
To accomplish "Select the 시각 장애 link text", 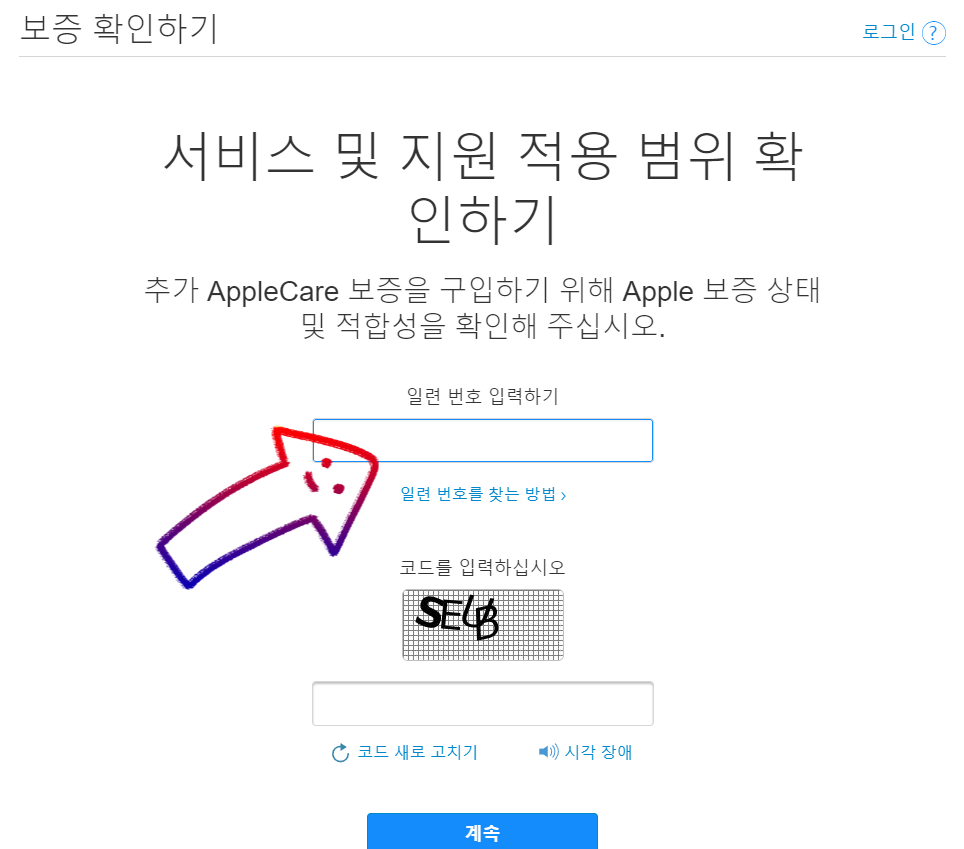I will pos(598,752).
